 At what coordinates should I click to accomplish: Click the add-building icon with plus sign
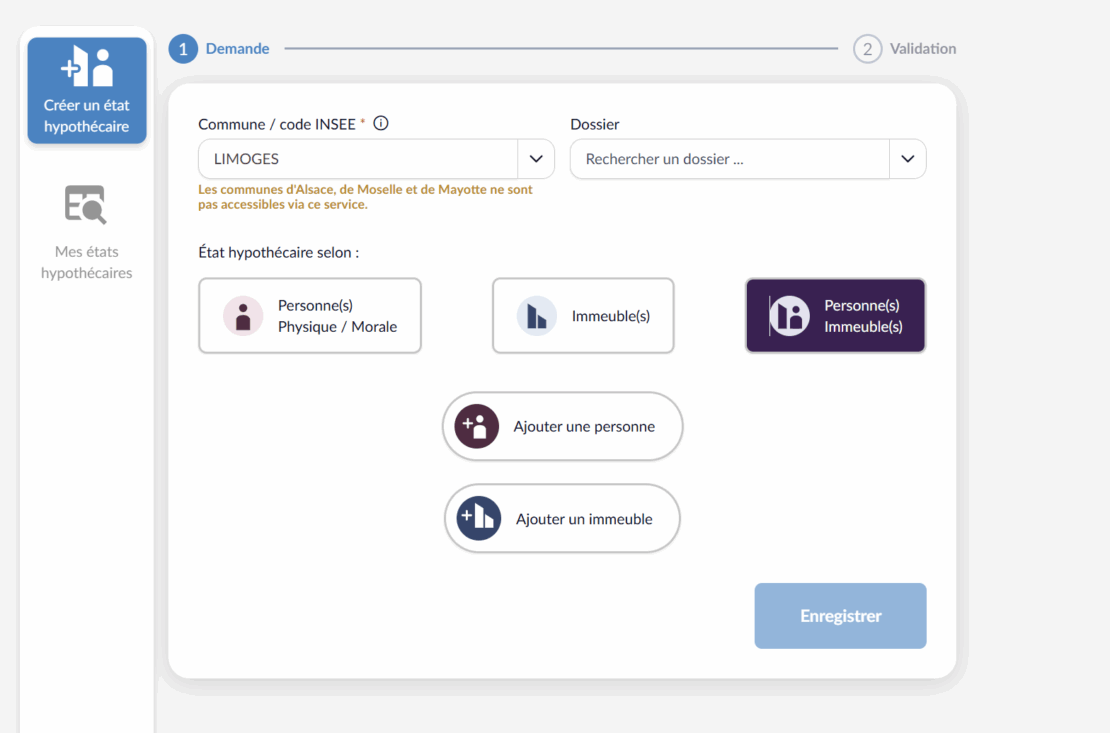478,519
